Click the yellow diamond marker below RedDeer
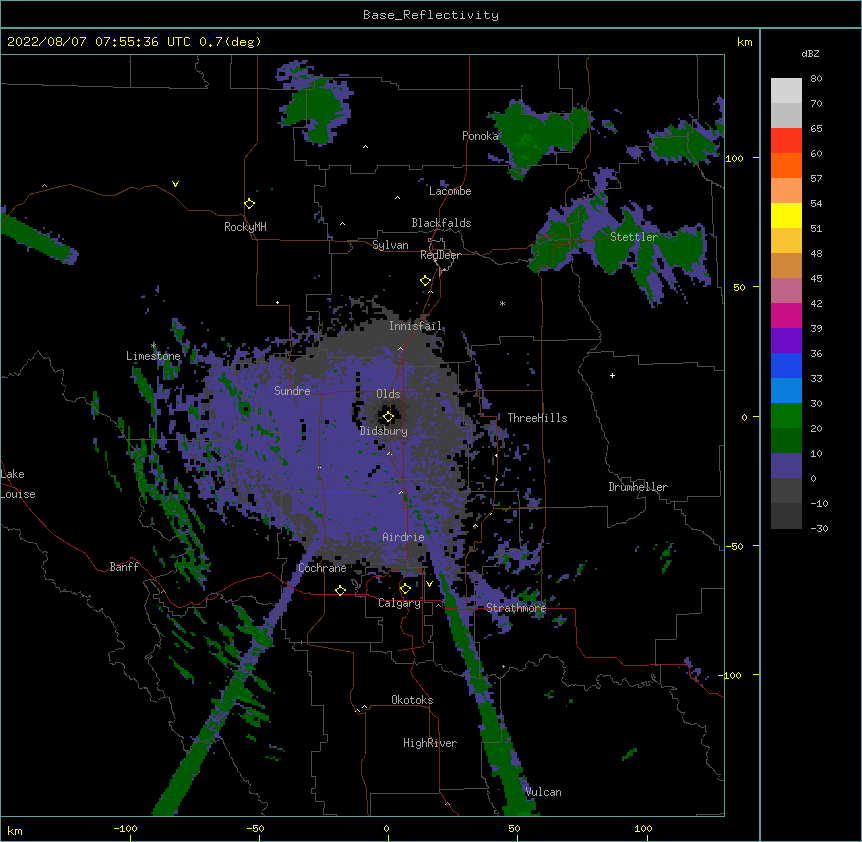The height and width of the screenshot is (842, 862). (425, 281)
